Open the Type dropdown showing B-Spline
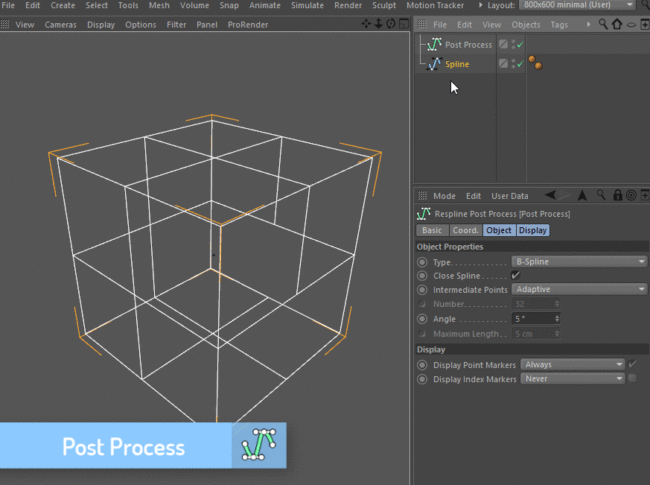650x485 pixels. coord(579,261)
